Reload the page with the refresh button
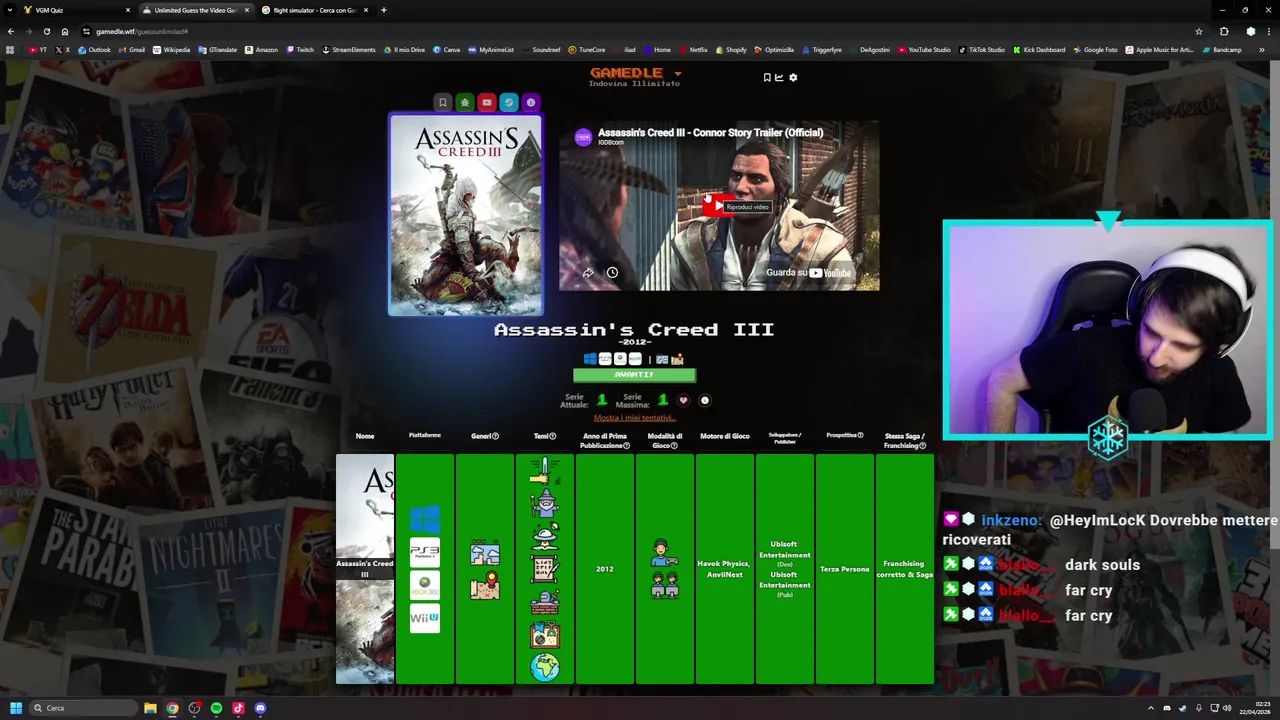Screen dimensions: 1280x720 pos(46,31)
